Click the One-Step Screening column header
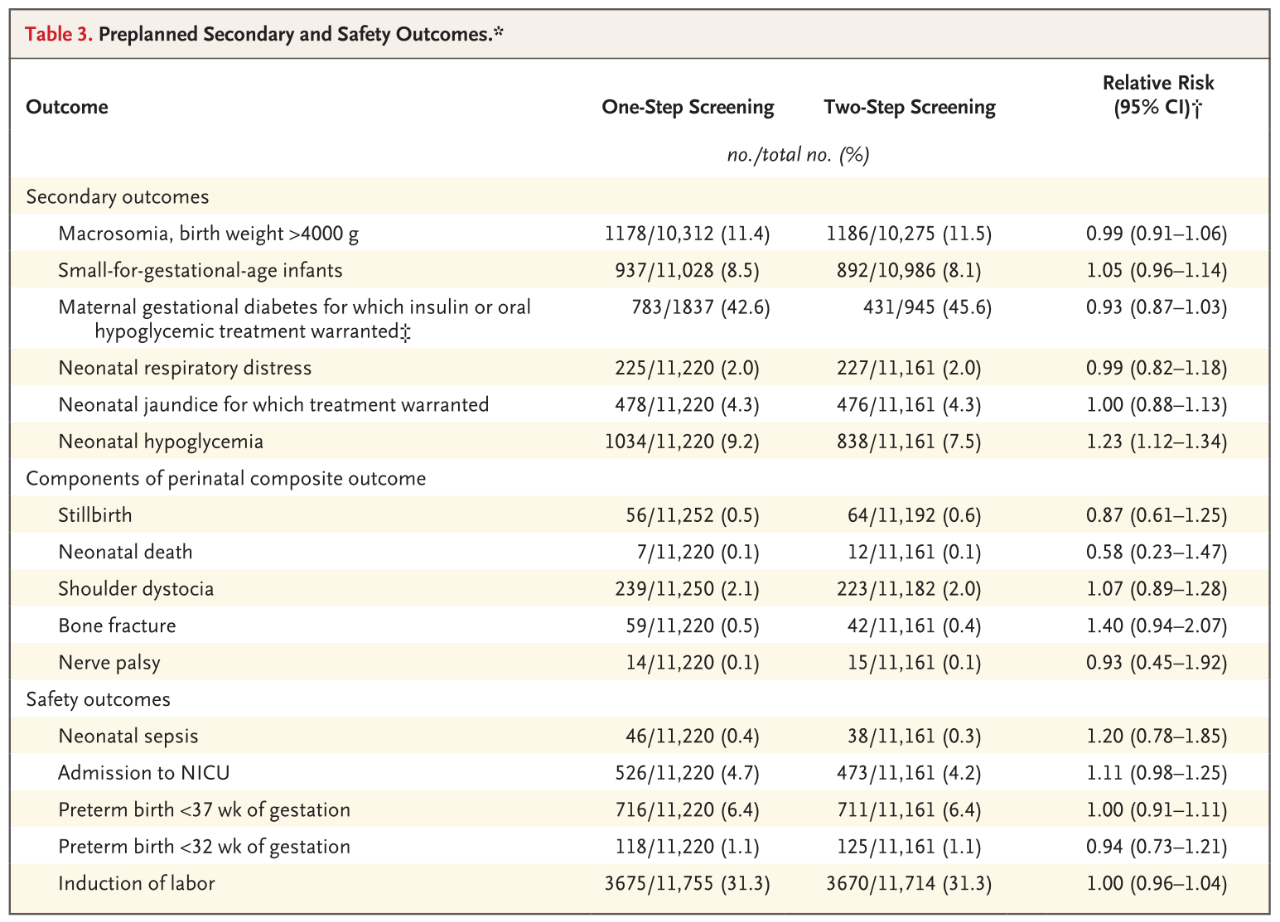1280x922 pixels. coord(688,107)
